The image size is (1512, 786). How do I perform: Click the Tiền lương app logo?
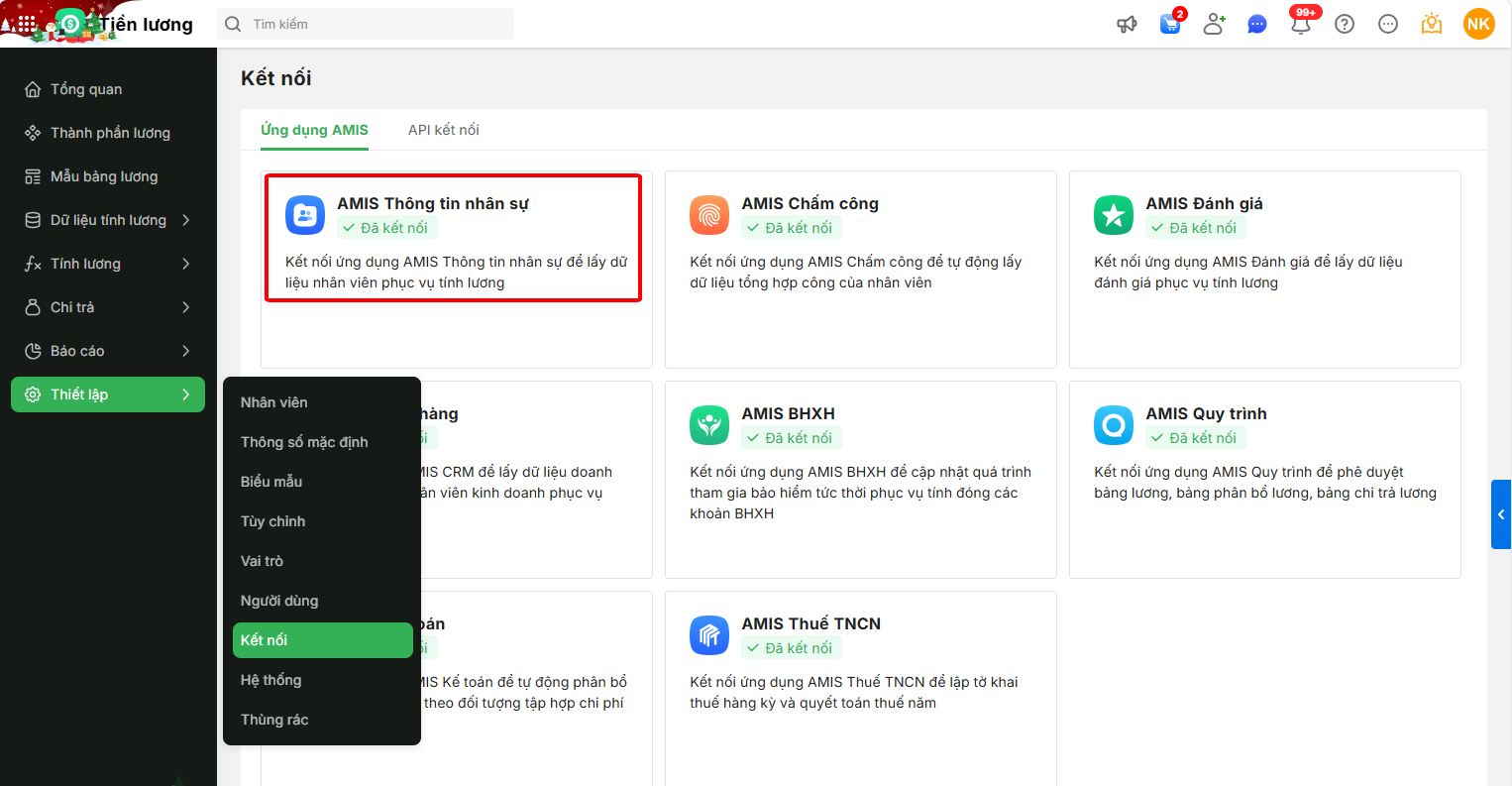[70, 24]
